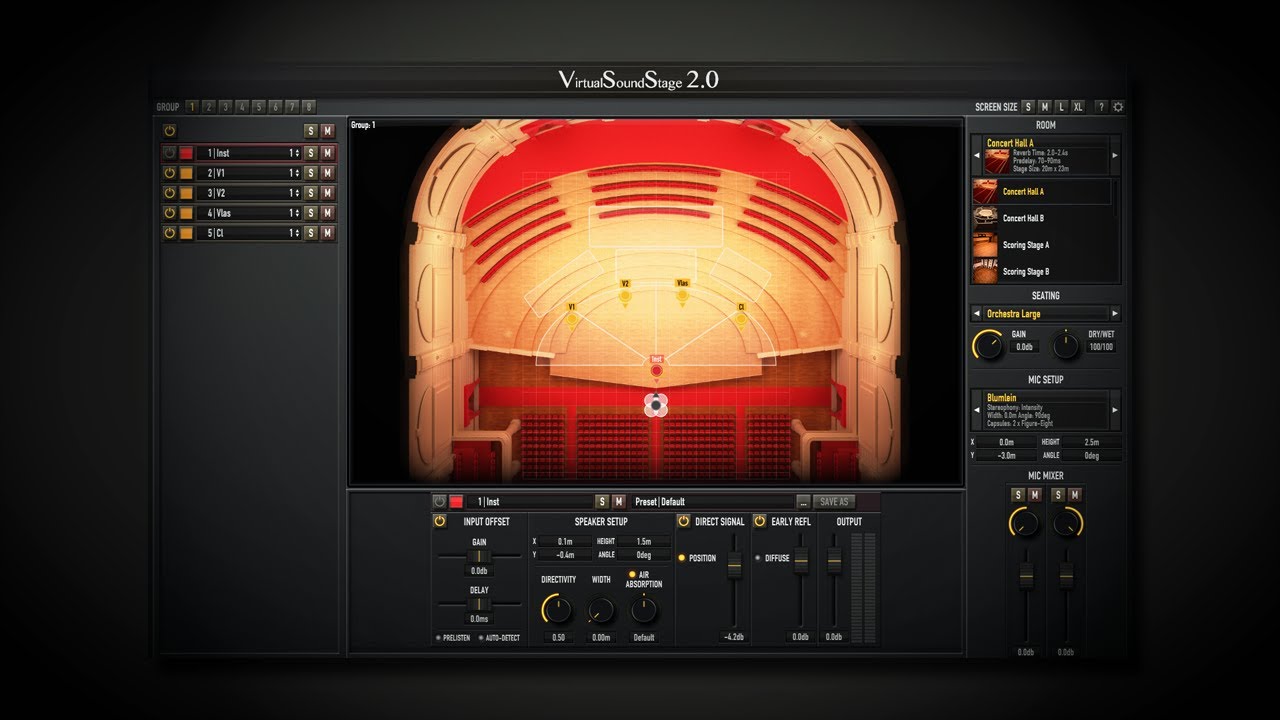Open preset browser with the ellipsis button

pyautogui.click(x=803, y=501)
